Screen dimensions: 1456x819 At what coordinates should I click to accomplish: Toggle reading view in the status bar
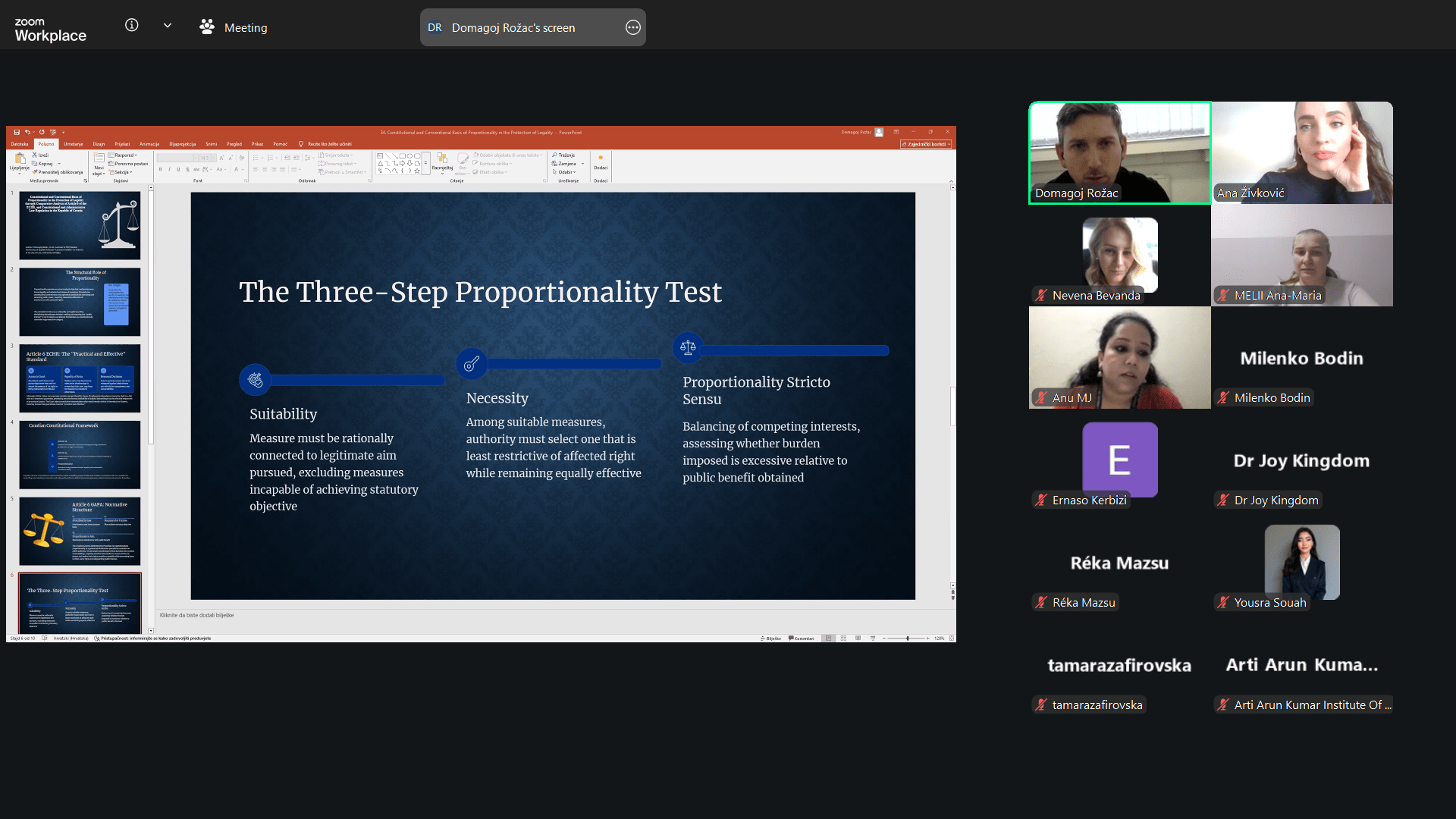(858, 639)
